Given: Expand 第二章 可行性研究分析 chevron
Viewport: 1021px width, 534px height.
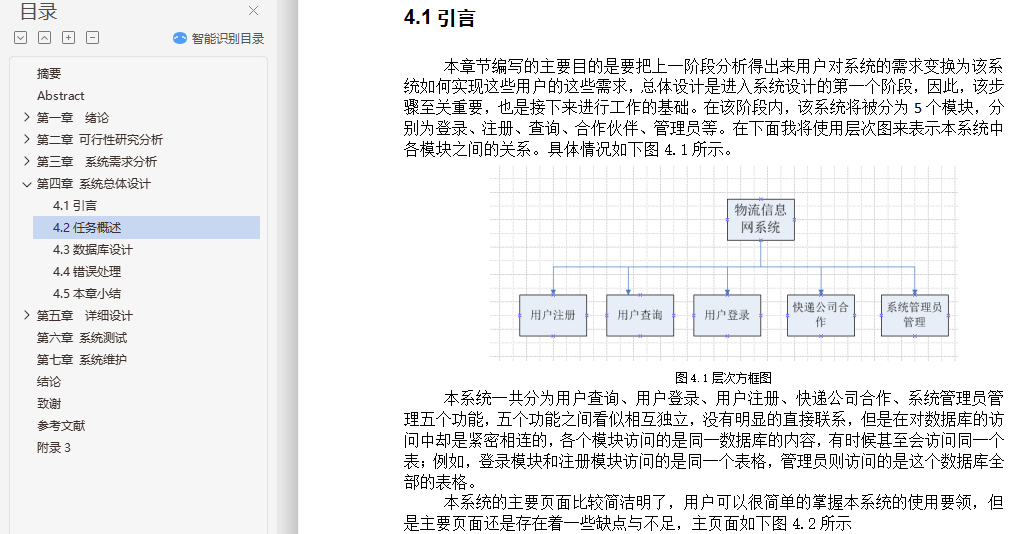Looking at the screenshot, I should [26, 139].
